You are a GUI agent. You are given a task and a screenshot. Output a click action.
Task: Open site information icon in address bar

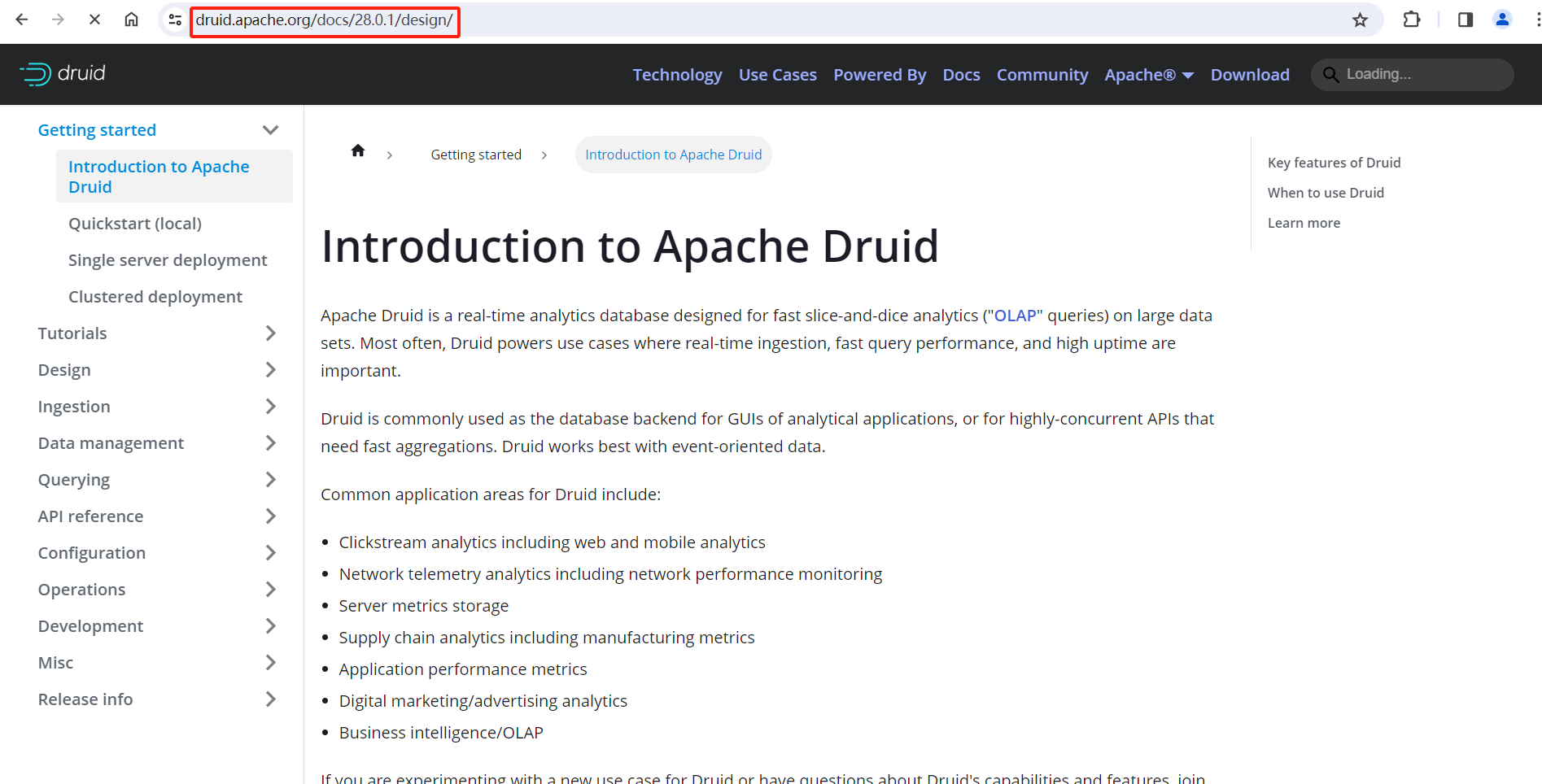click(x=175, y=20)
